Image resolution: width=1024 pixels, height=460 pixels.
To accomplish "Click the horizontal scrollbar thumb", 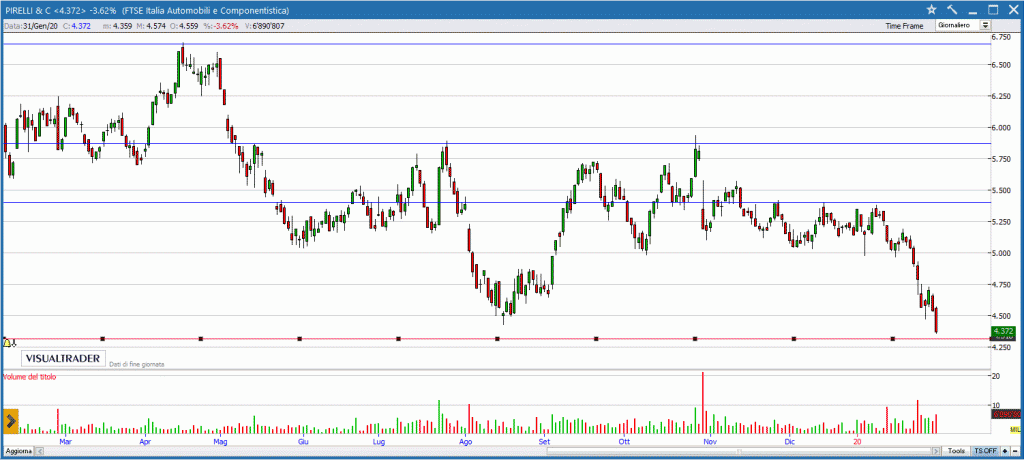I will 739,451.
